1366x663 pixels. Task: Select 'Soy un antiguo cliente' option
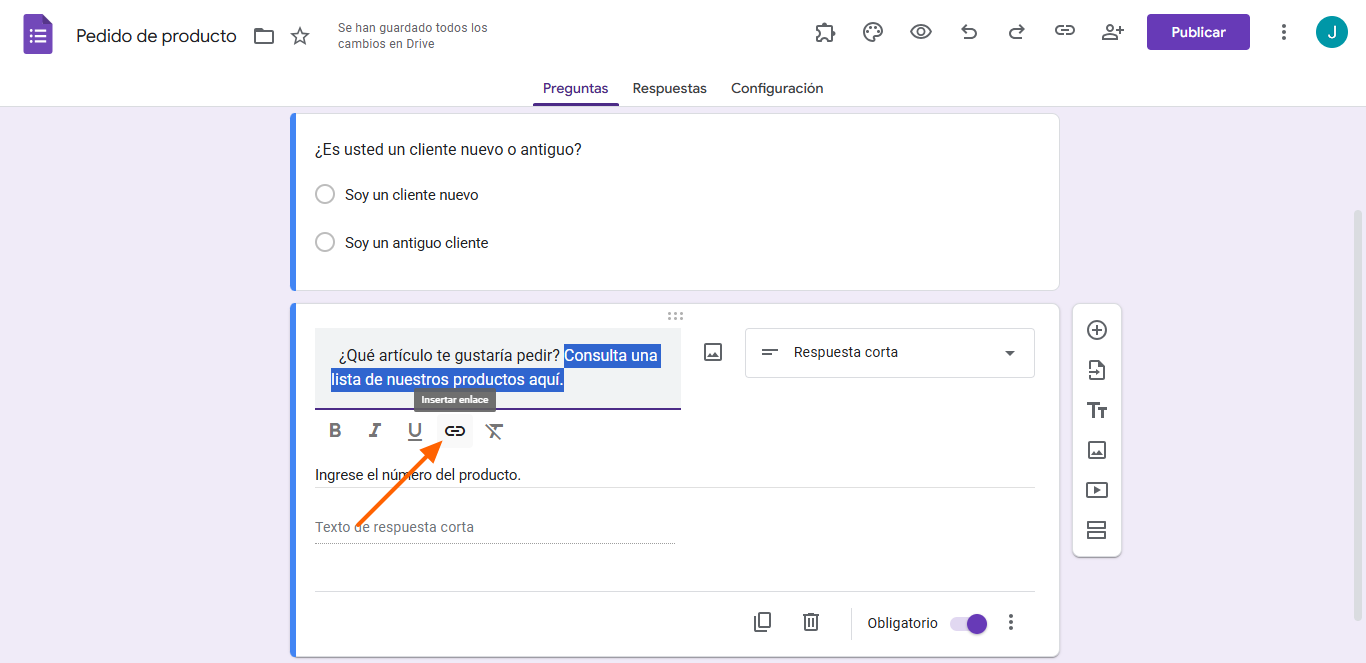tap(325, 242)
